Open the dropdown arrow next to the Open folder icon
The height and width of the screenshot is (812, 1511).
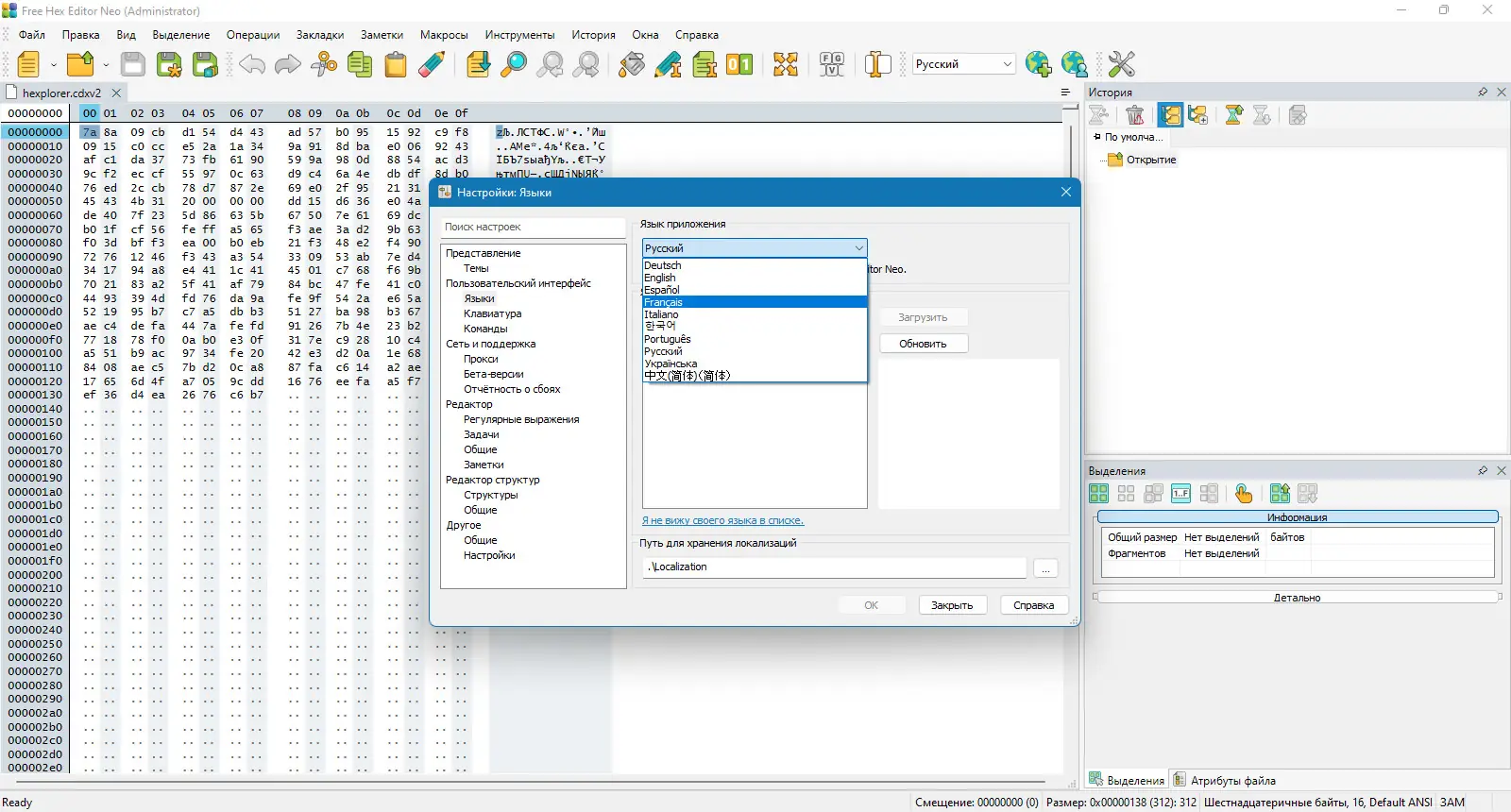pos(105,65)
